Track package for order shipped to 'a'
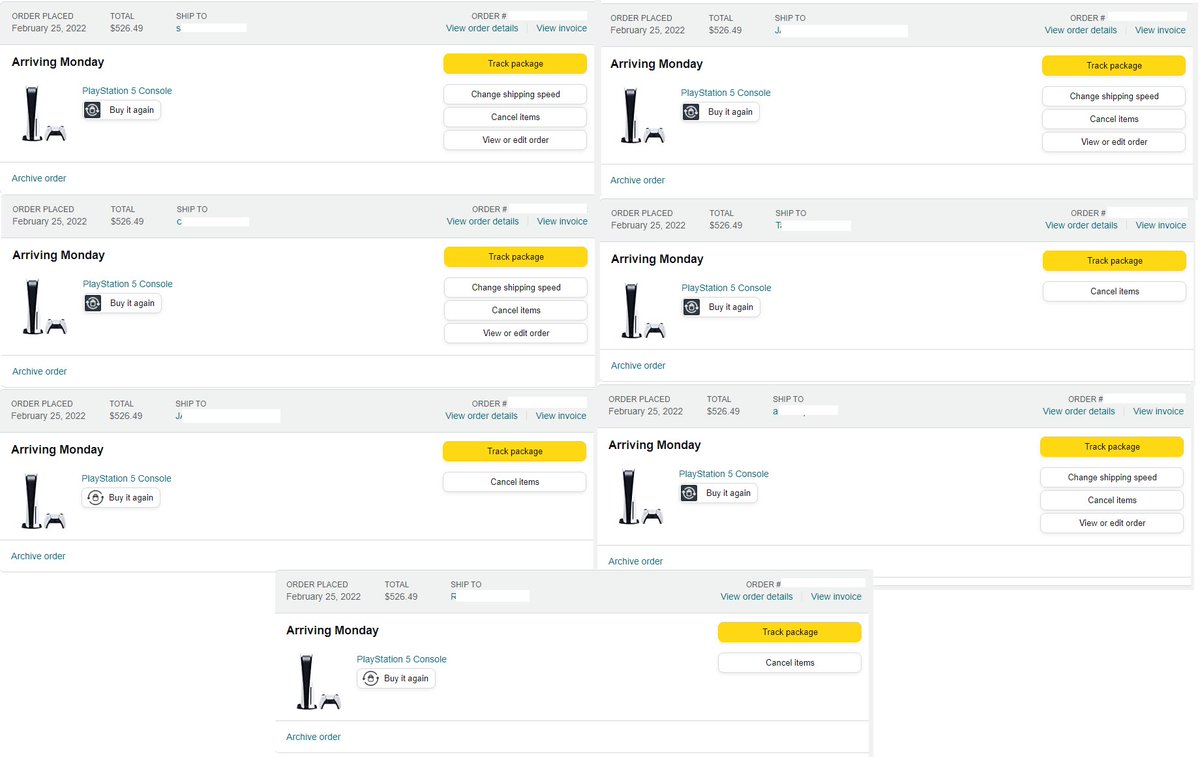This screenshot has width=1200, height=757. 1112,447
